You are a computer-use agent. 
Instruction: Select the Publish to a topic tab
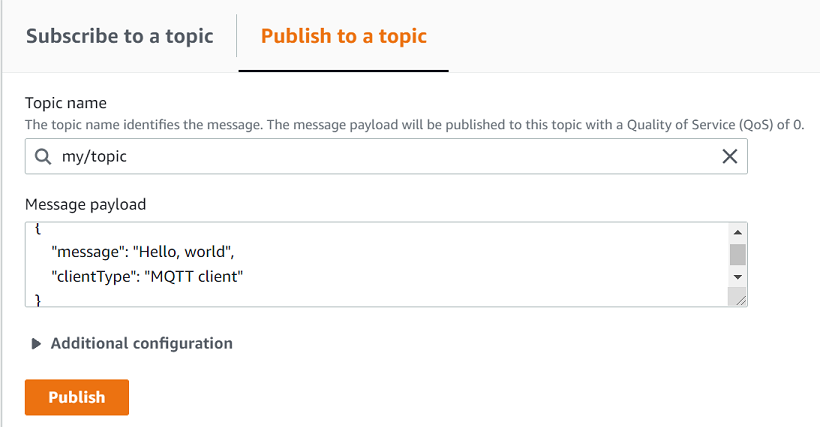pos(343,37)
